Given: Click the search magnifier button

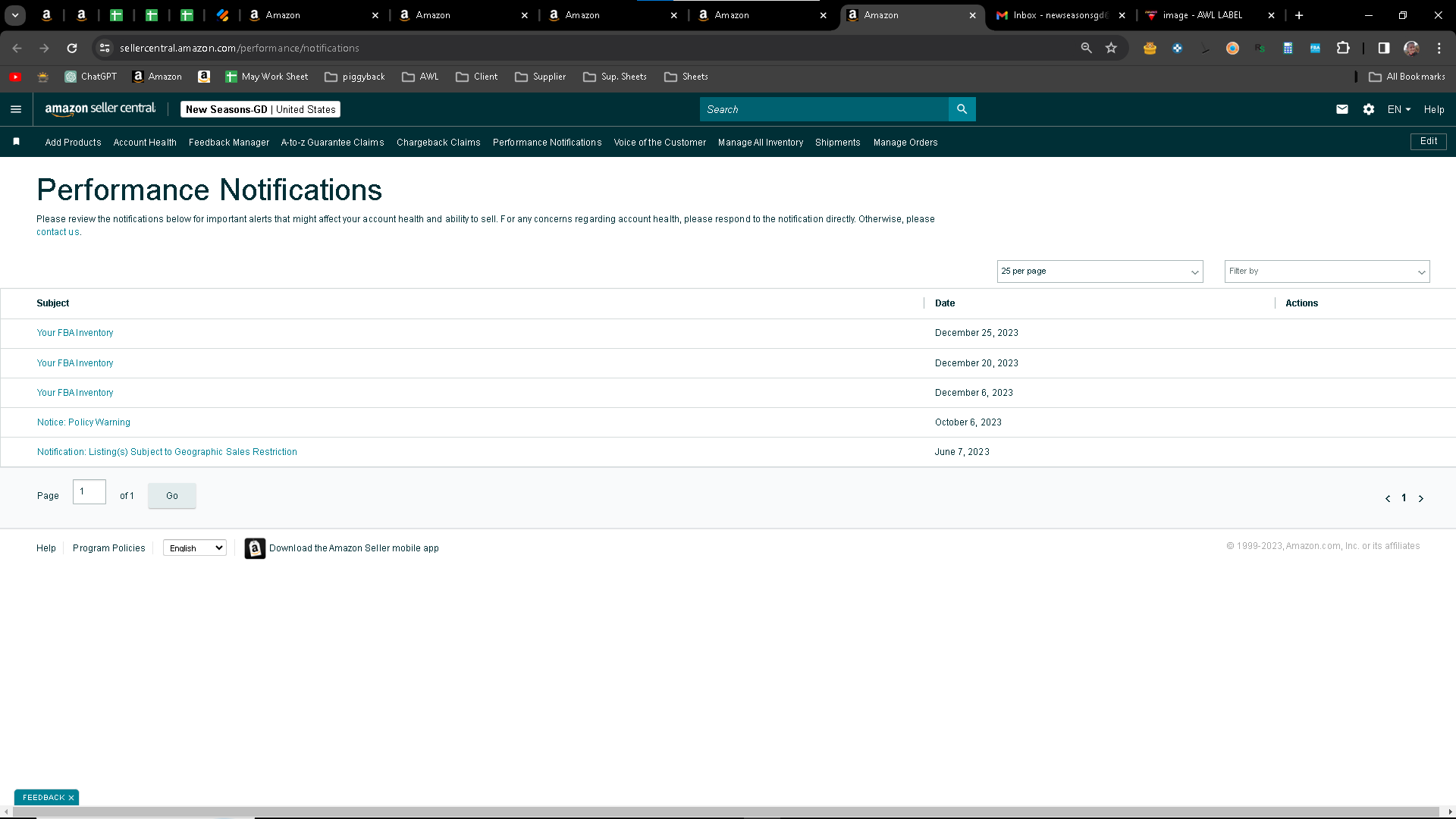Looking at the screenshot, I should (962, 109).
